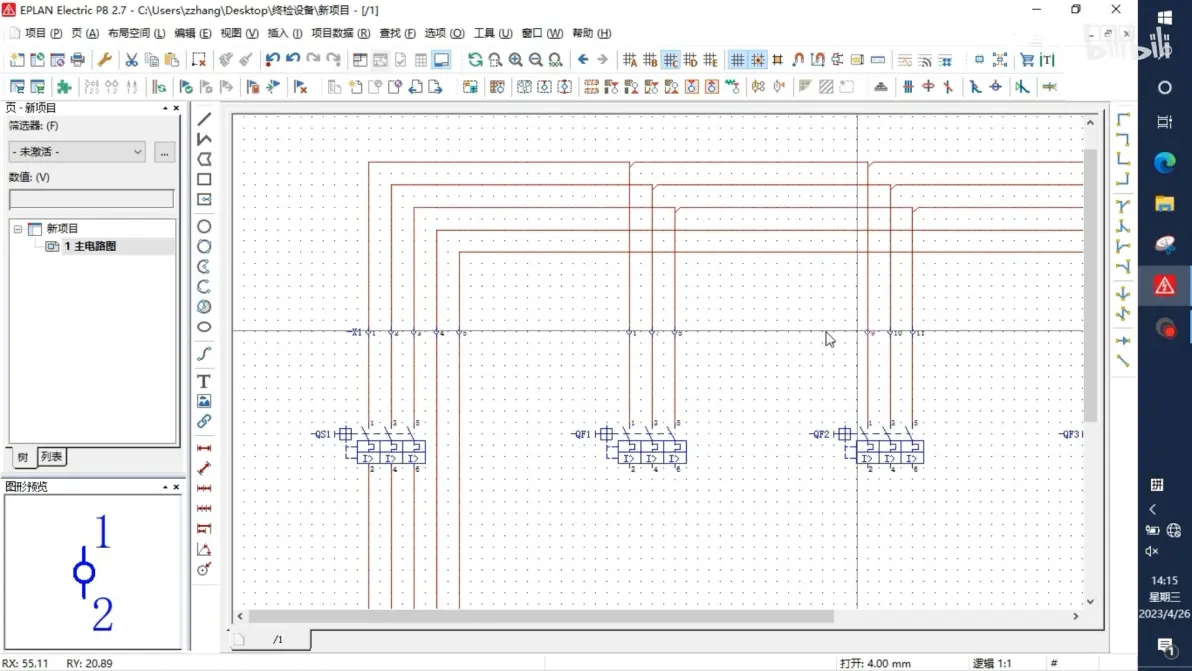Click the Print icon in the toolbar
The image size is (1192, 671).
tap(78, 59)
